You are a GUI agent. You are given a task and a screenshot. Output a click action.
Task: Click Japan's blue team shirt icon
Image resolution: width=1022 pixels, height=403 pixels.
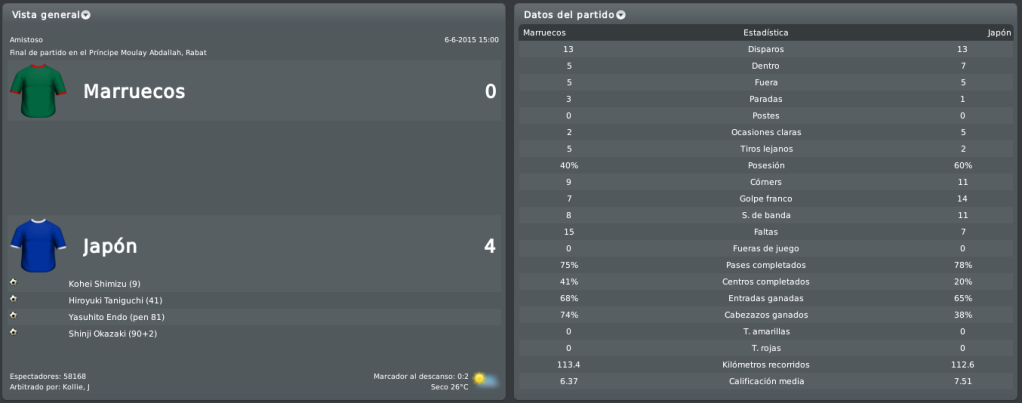(x=38, y=245)
